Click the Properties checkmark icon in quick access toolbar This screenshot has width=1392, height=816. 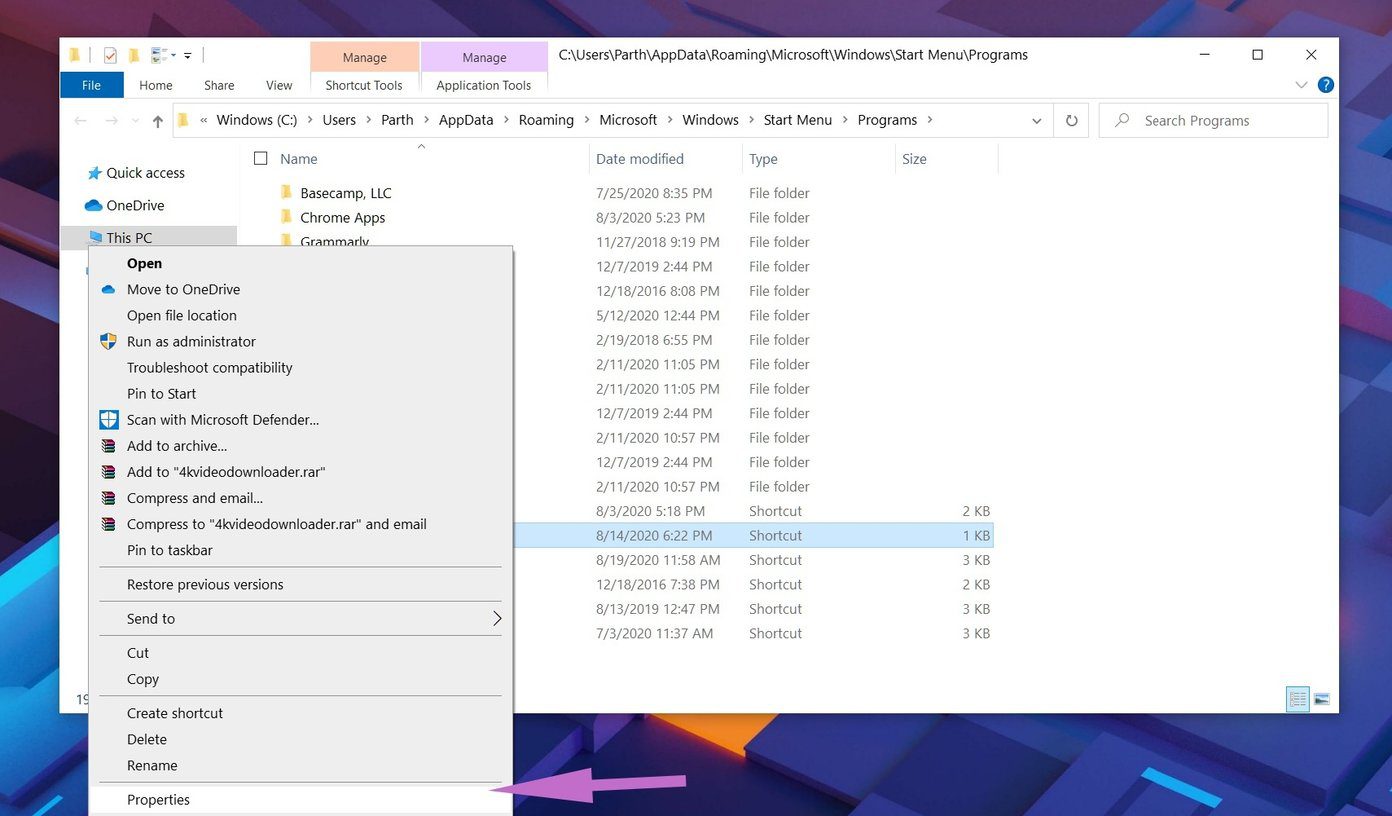point(110,55)
